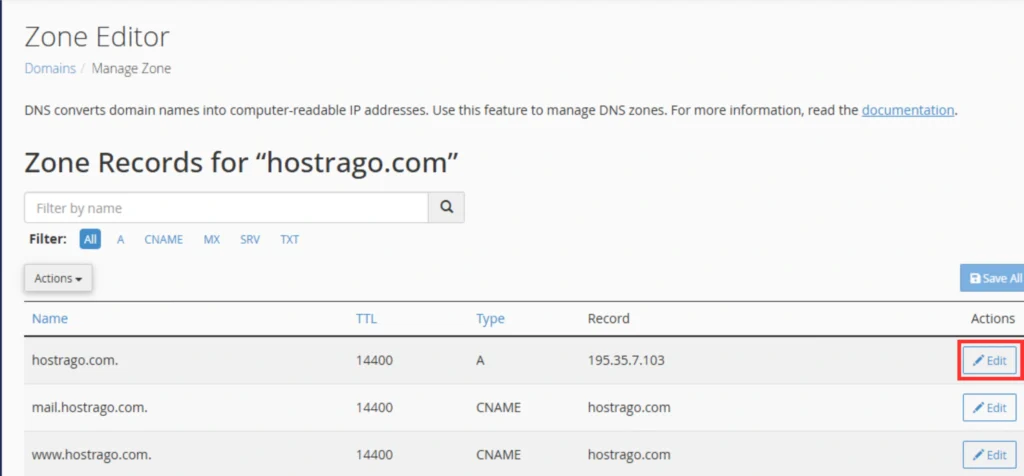Edit the mail.hostrago.com. record

coord(989,407)
